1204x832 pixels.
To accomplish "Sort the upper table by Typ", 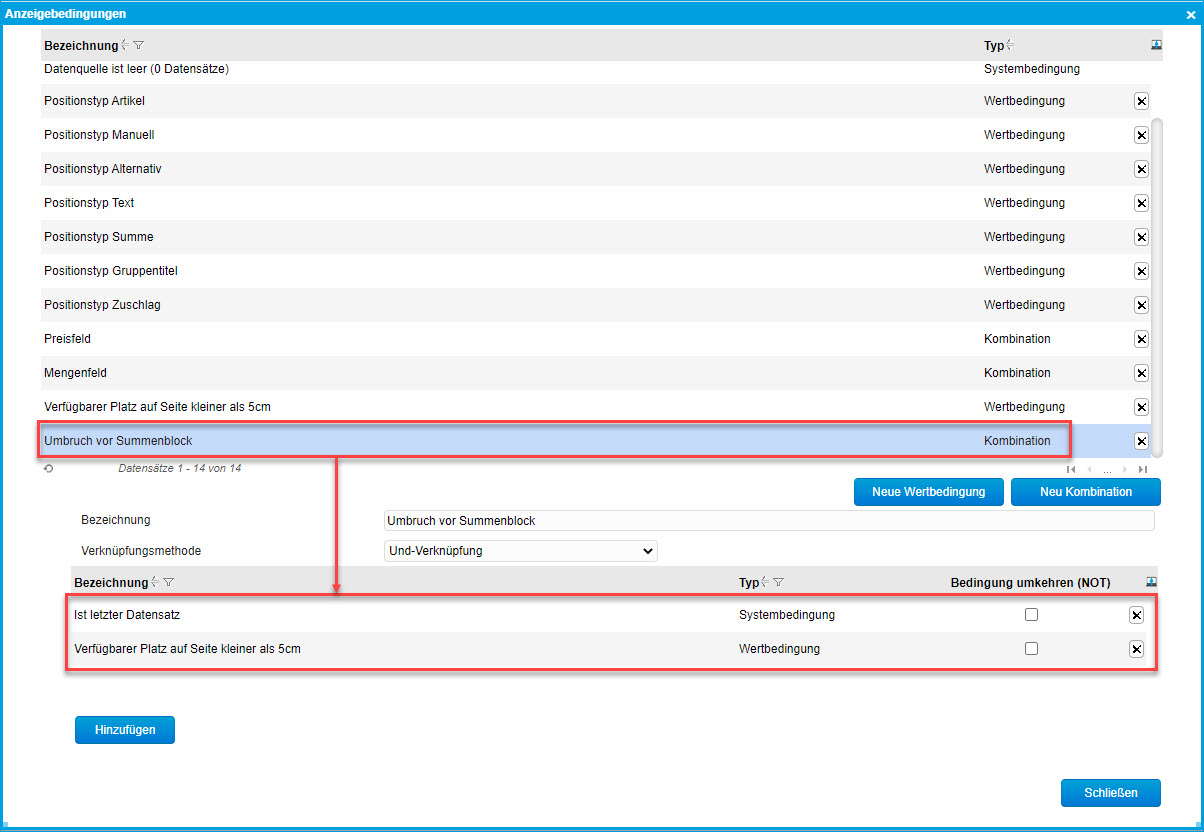I will point(1010,45).
